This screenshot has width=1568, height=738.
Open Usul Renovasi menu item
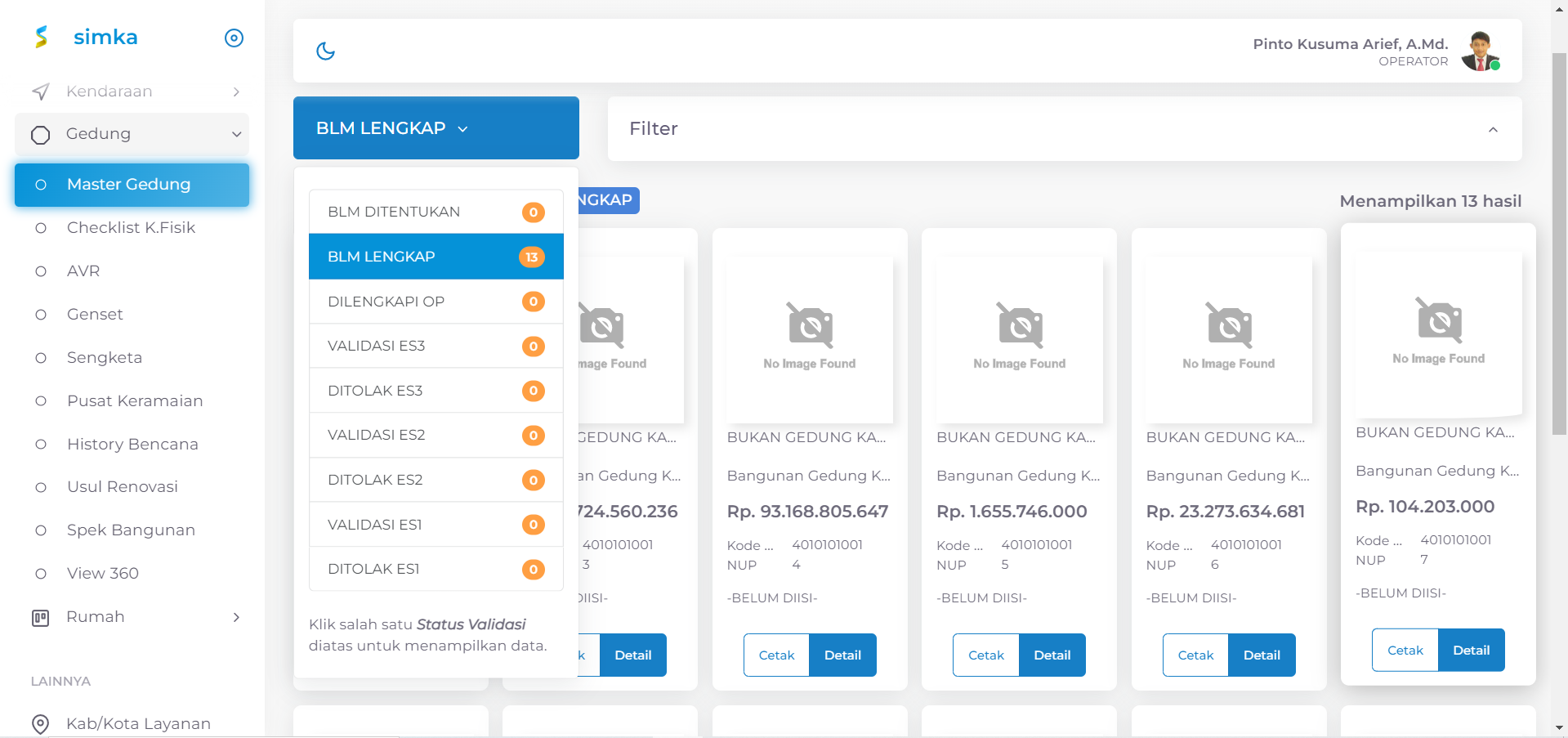[132, 487]
